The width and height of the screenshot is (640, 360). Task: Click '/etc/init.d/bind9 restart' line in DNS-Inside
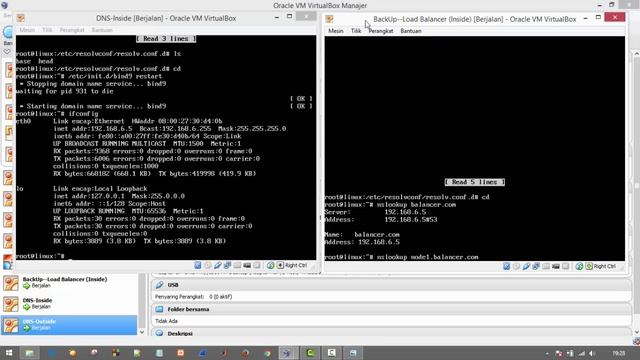point(115,76)
